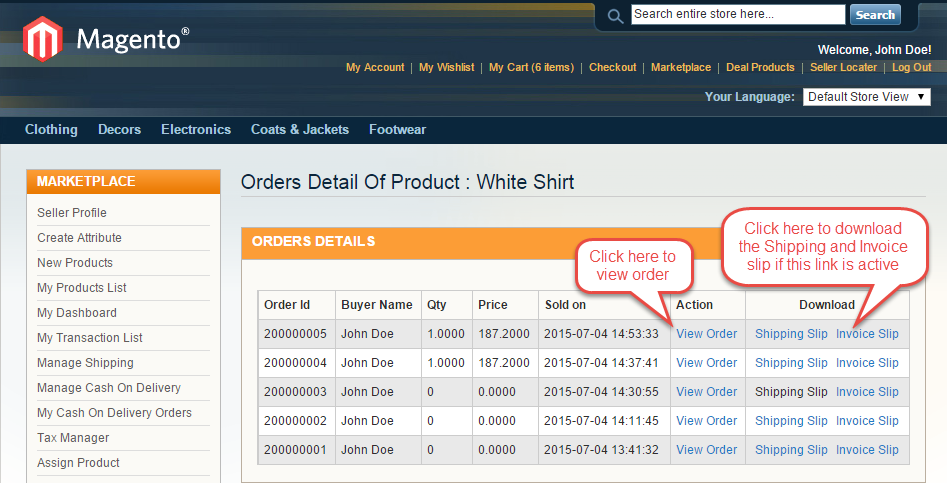Download Invoice Slip for order 200000003
Screen dimensions: 947x483
867,392
